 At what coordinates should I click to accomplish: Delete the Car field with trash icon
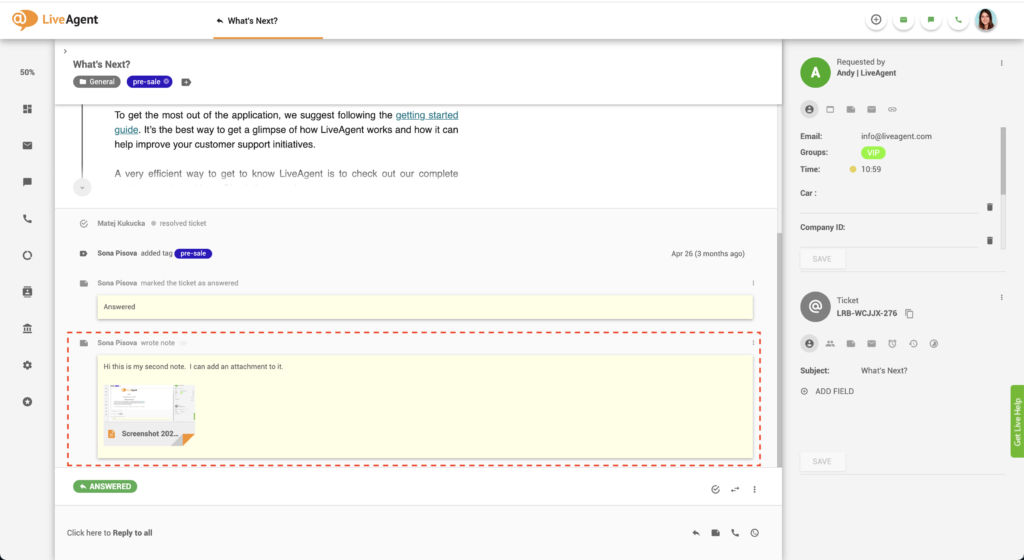click(989, 206)
